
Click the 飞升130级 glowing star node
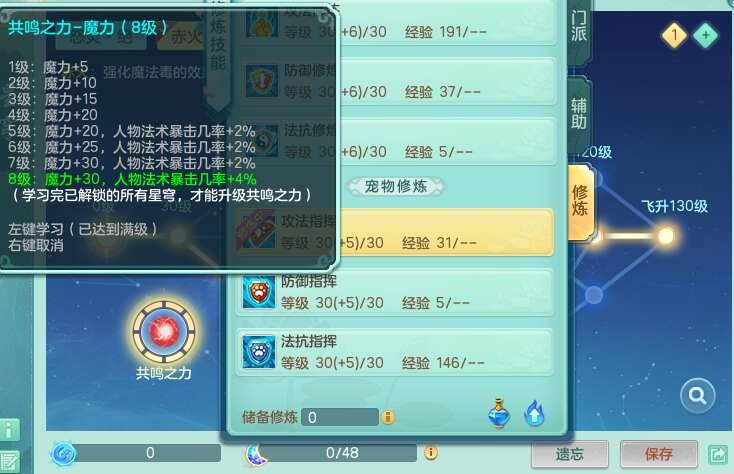666,235
